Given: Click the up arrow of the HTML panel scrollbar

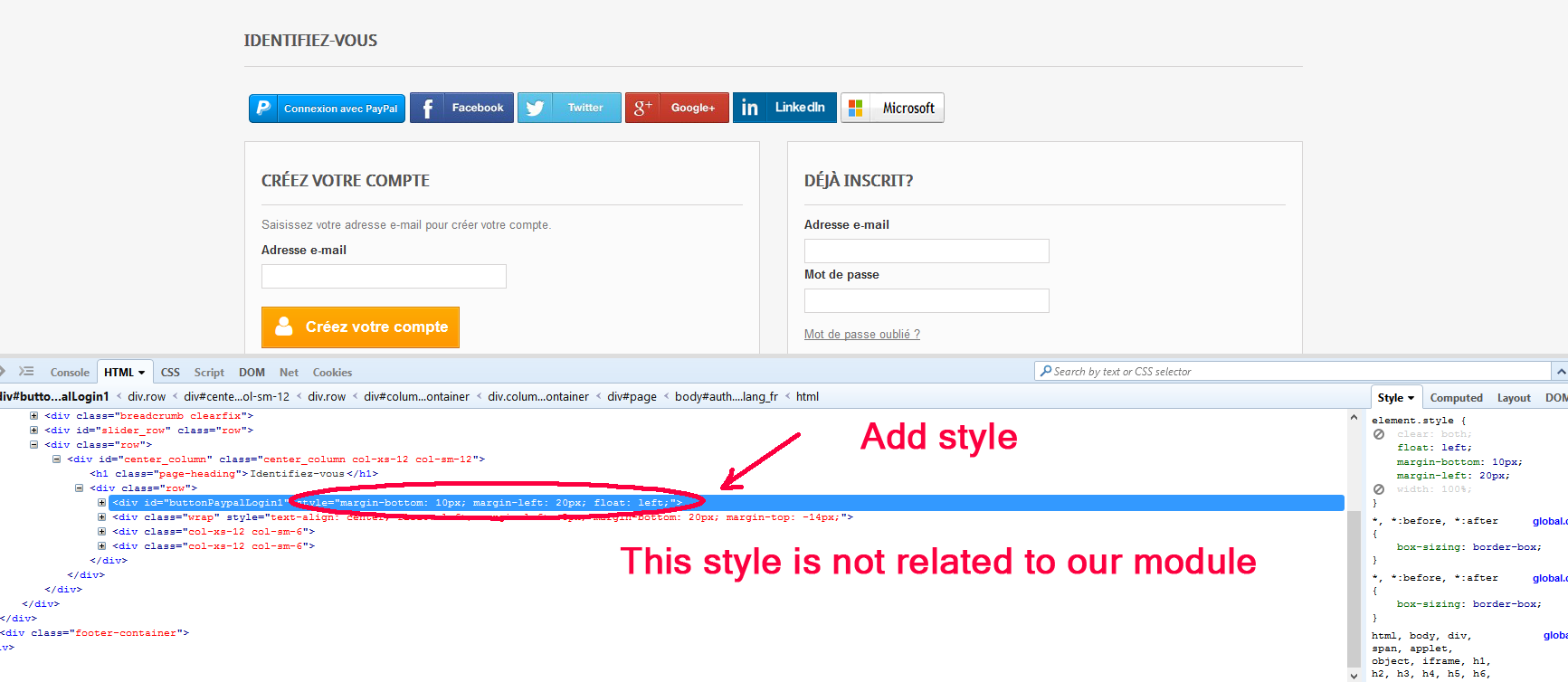Looking at the screenshot, I should point(1354,417).
